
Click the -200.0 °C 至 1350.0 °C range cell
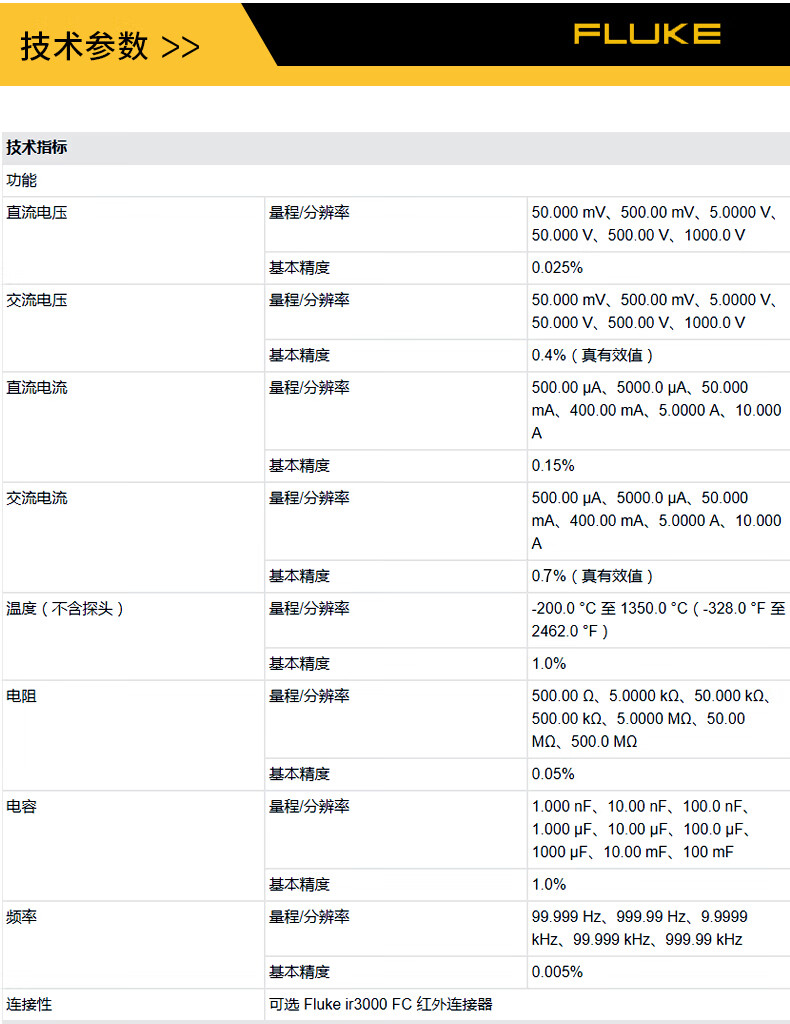coord(658,619)
